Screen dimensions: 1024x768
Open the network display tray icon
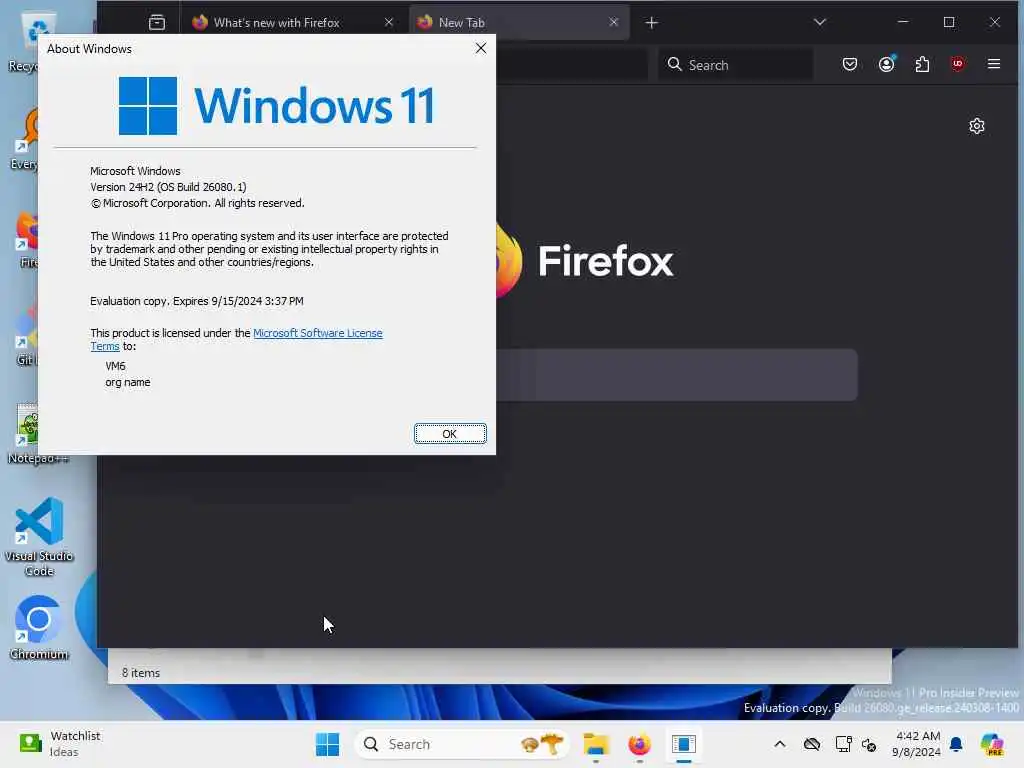843,744
